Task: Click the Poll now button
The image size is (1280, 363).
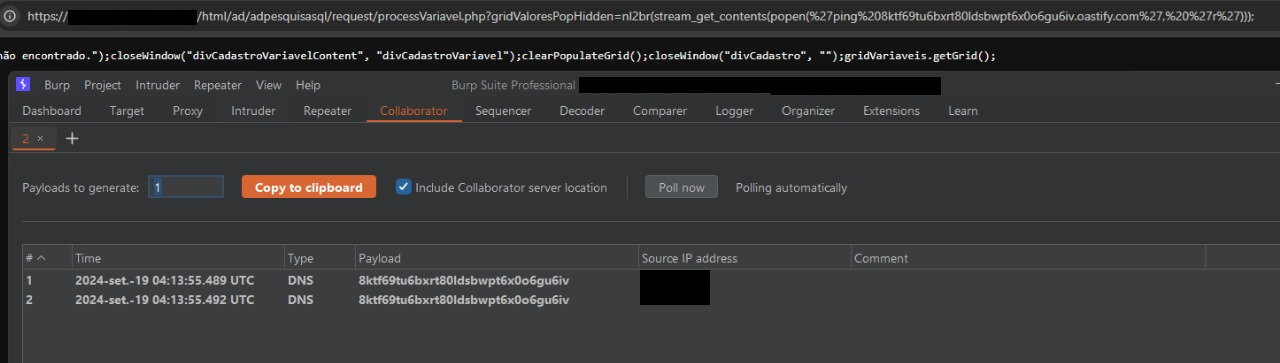Action: coord(681,187)
